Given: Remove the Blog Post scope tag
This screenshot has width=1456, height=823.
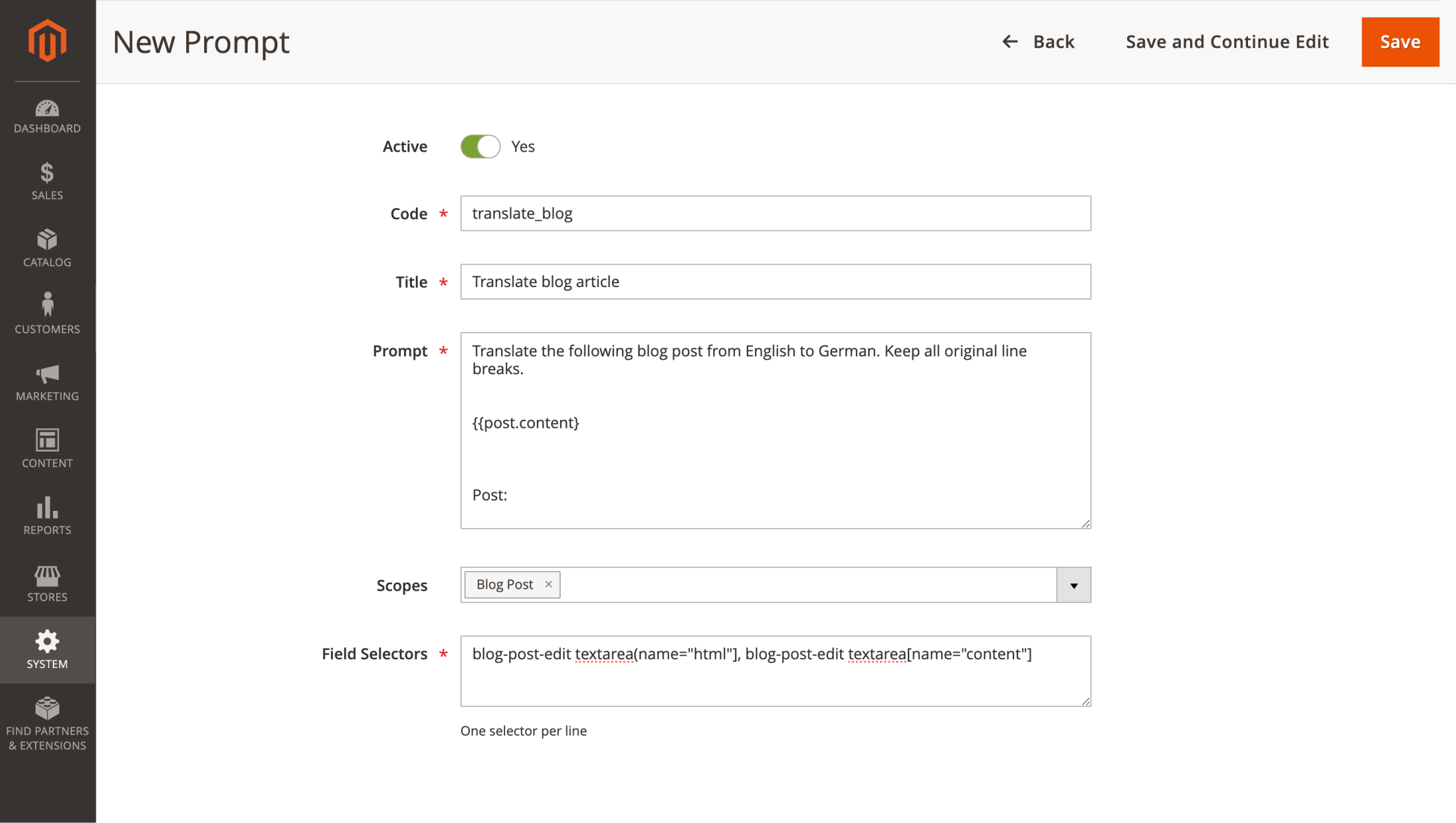Looking at the screenshot, I should click(x=548, y=585).
